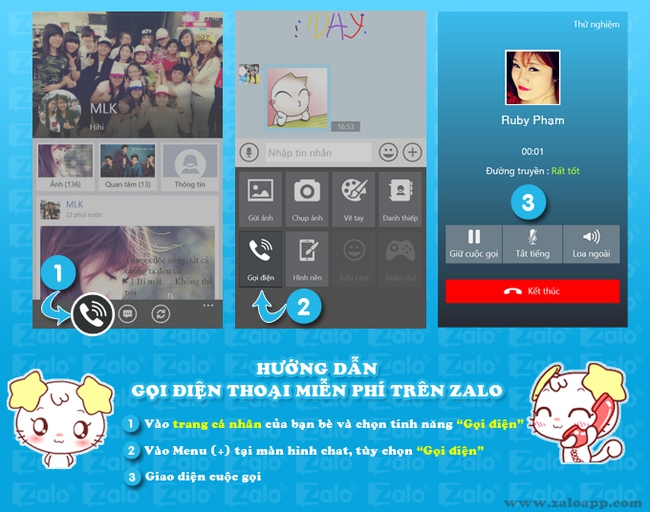Open the MLK group cover photo
Viewport: 650px width, 512px height.
[127, 75]
